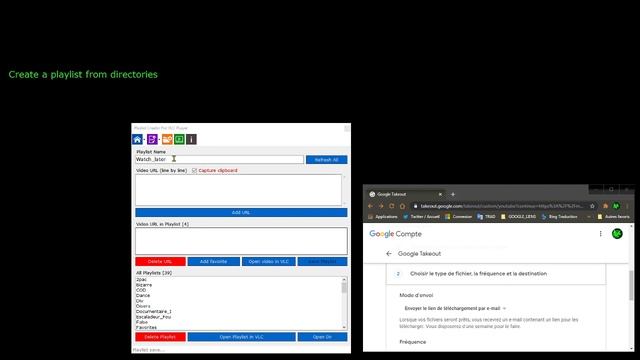Viewport: 640px width, 360px height.
Task: Open the Envoyer le lien de téléchargement dropdown
Action: click(455, 308)
